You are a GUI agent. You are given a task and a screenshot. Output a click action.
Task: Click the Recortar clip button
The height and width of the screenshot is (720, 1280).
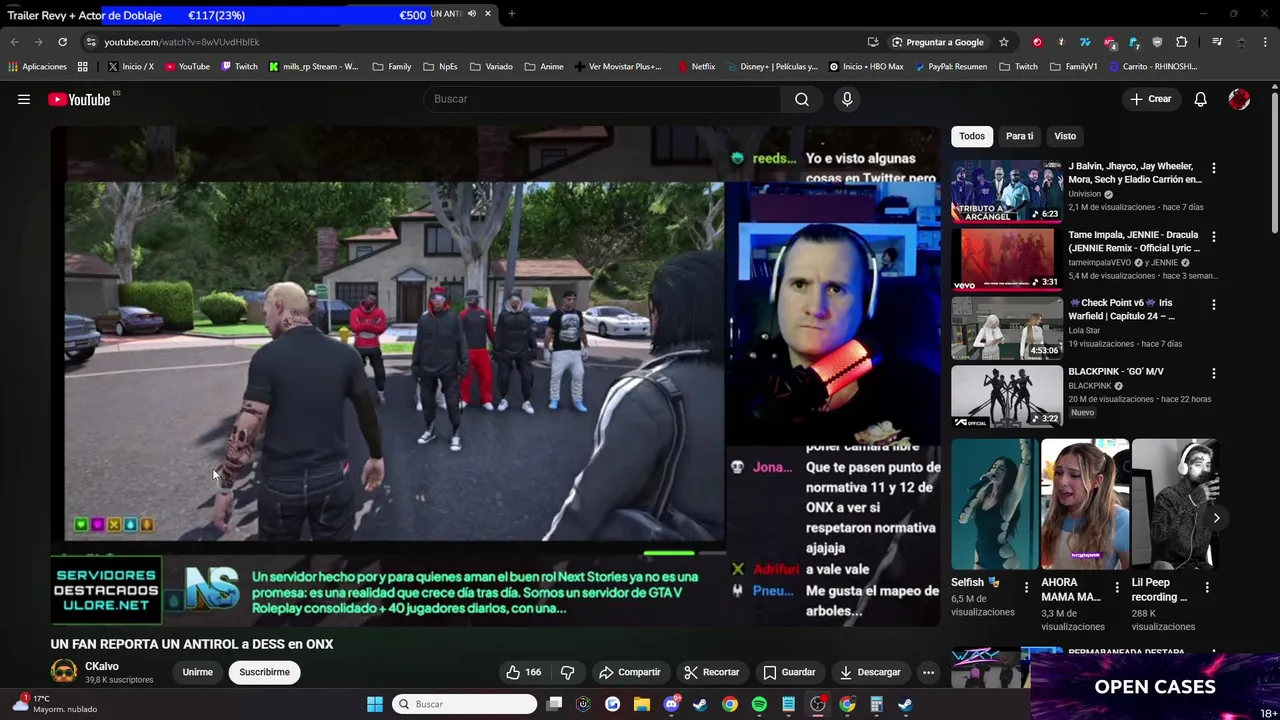[711, 672]
